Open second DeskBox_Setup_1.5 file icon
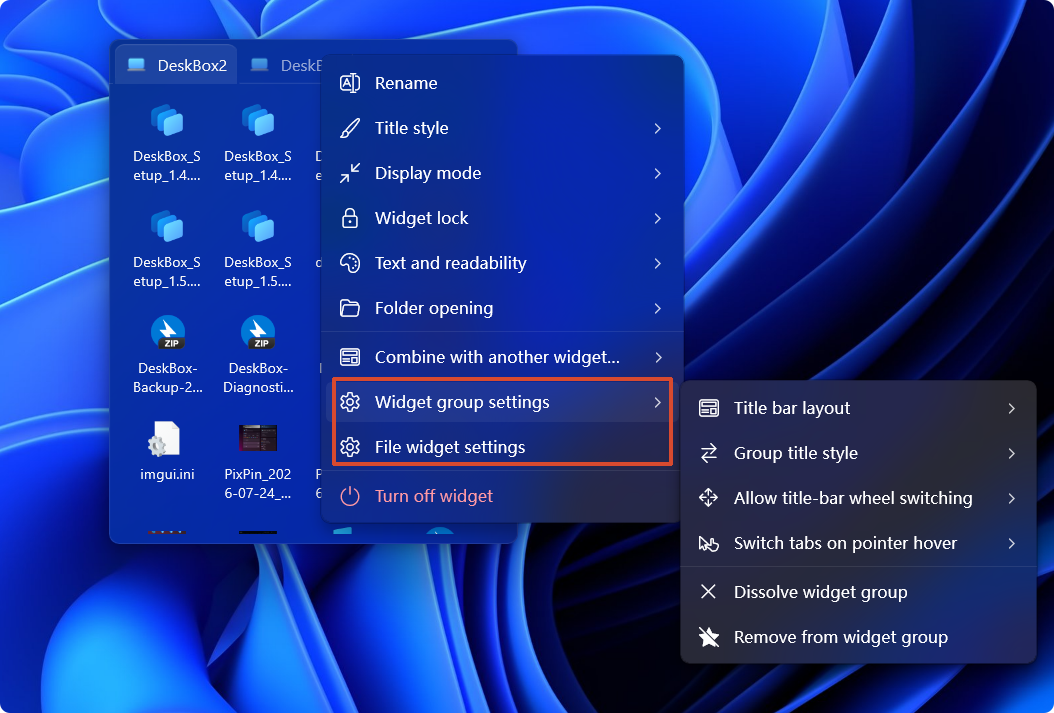Image resolution: width=1054 pixels, height=713 pixels. pos(258,227)
